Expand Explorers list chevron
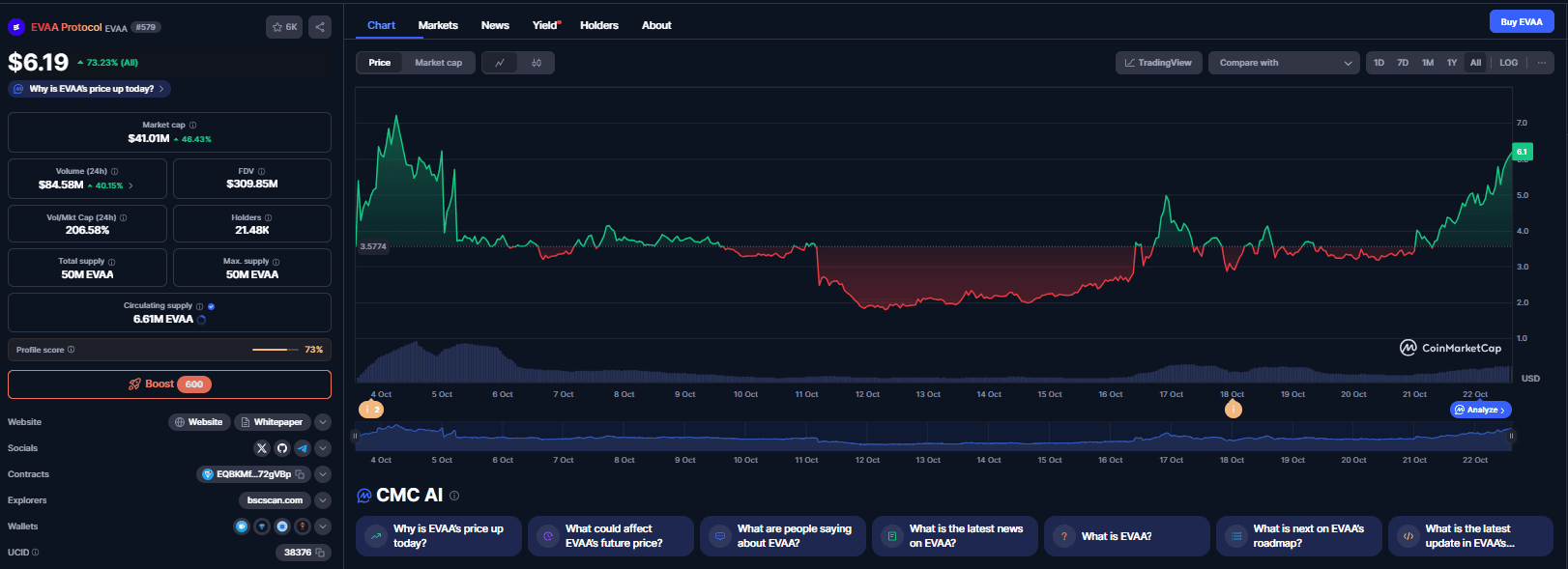1568x569 pixels. coord(323,500)
